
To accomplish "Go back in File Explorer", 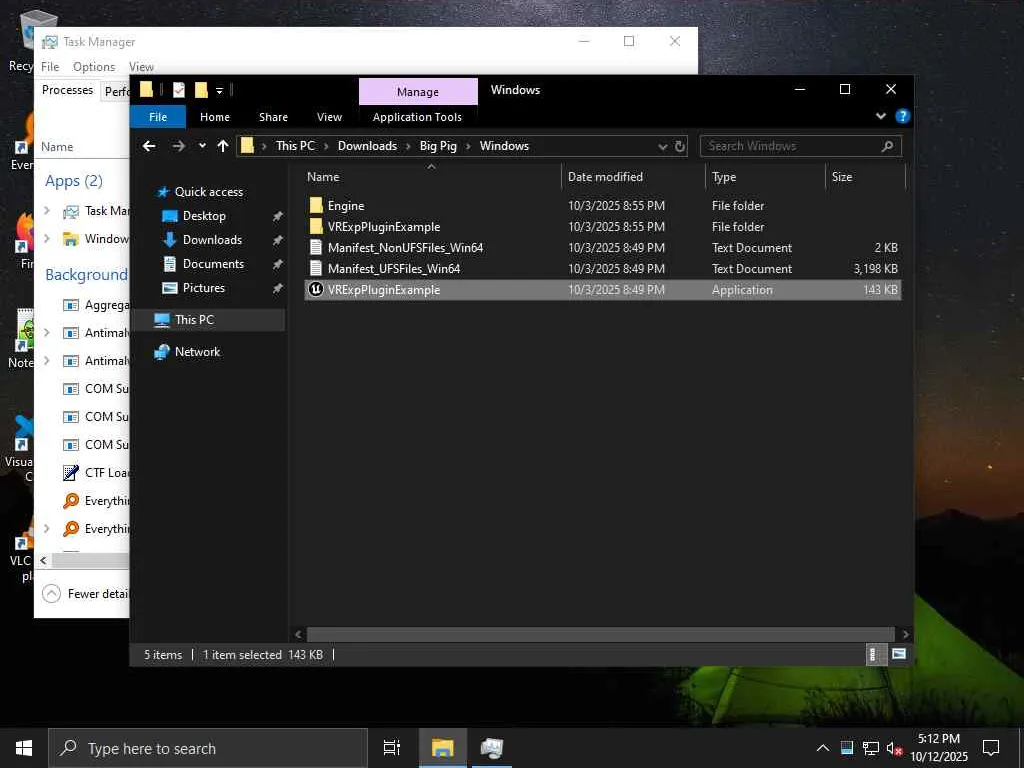I will point(149,146).
